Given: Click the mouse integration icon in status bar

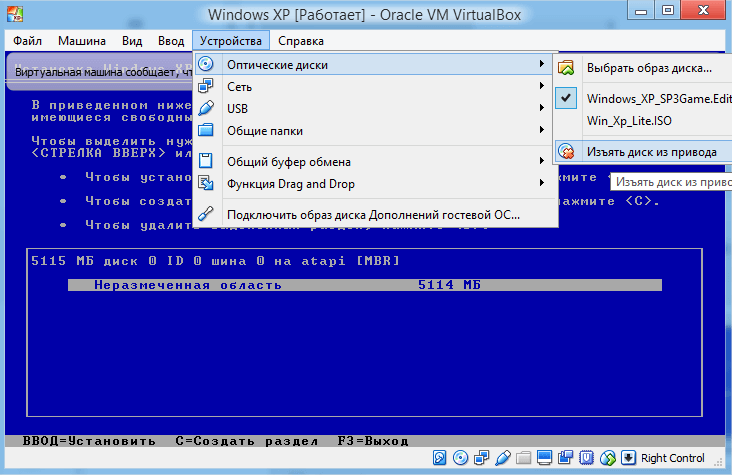Looking at the screenshot, I should click(608, 458).
